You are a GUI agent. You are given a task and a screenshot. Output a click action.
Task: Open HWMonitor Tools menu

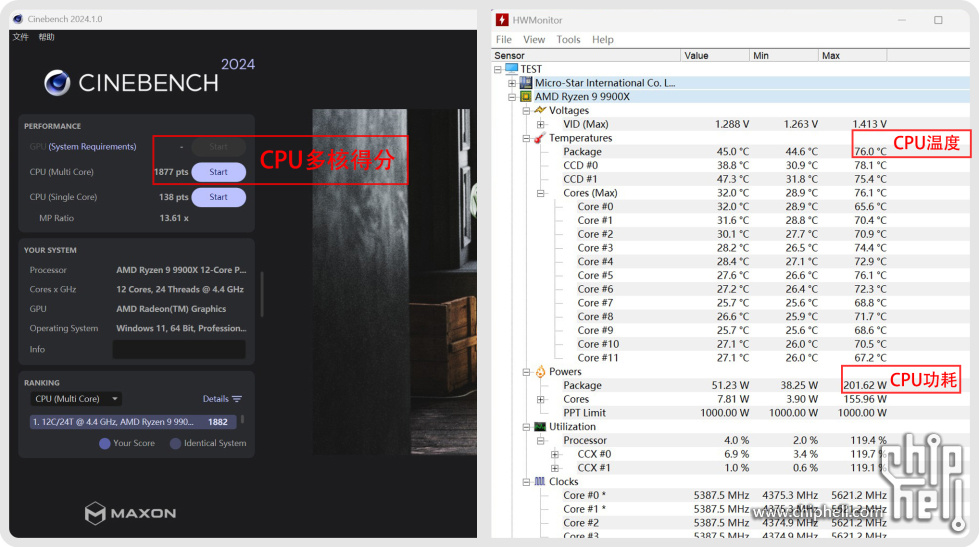tap(568, 39)
